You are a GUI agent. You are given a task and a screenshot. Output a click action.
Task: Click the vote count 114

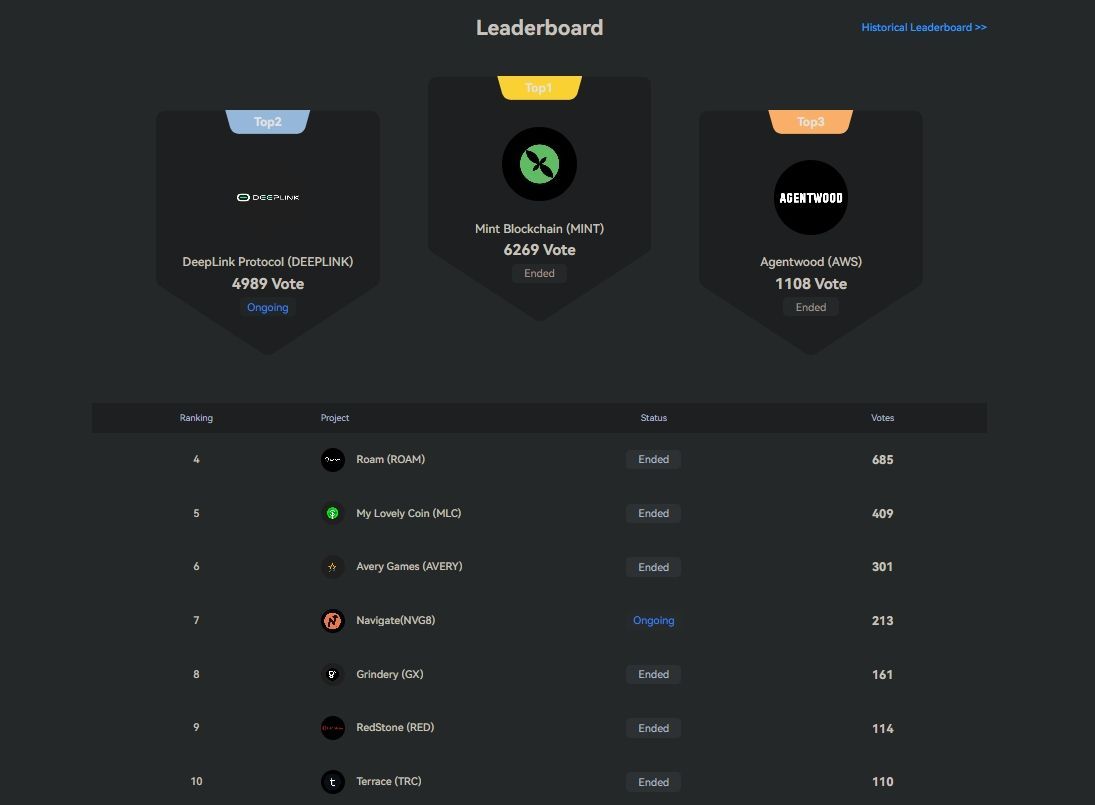(x=883, y=728)
